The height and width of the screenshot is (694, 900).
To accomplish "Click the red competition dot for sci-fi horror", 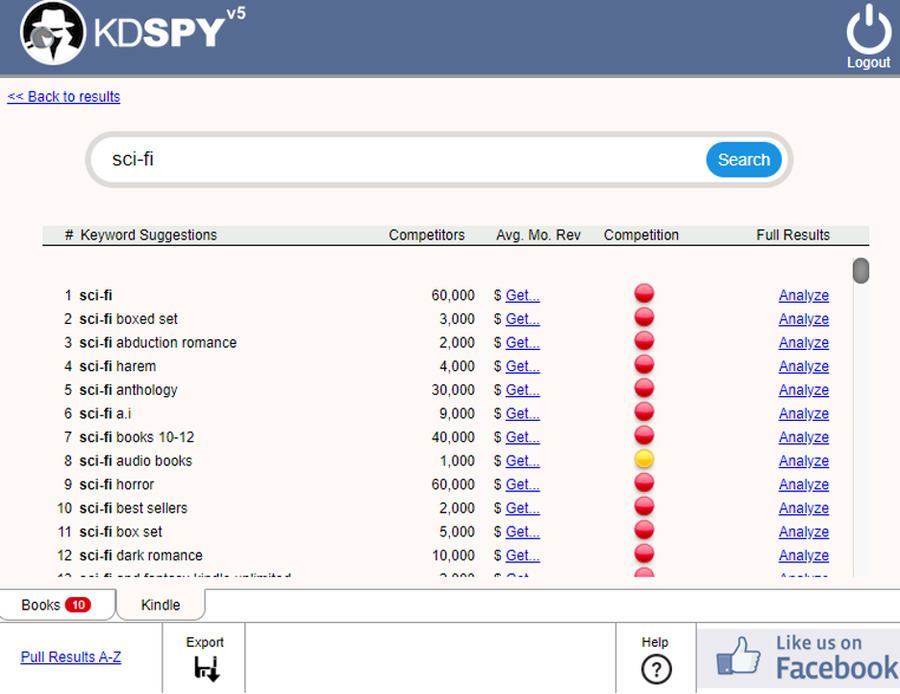I will 643,482.
